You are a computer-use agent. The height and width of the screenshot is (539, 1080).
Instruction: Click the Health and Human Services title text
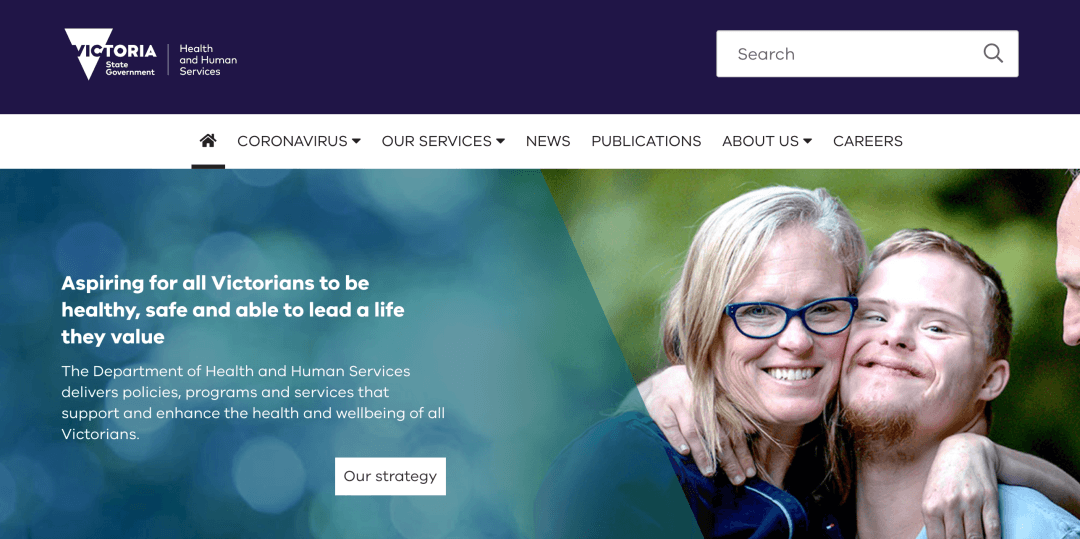[x=207, y=60]
